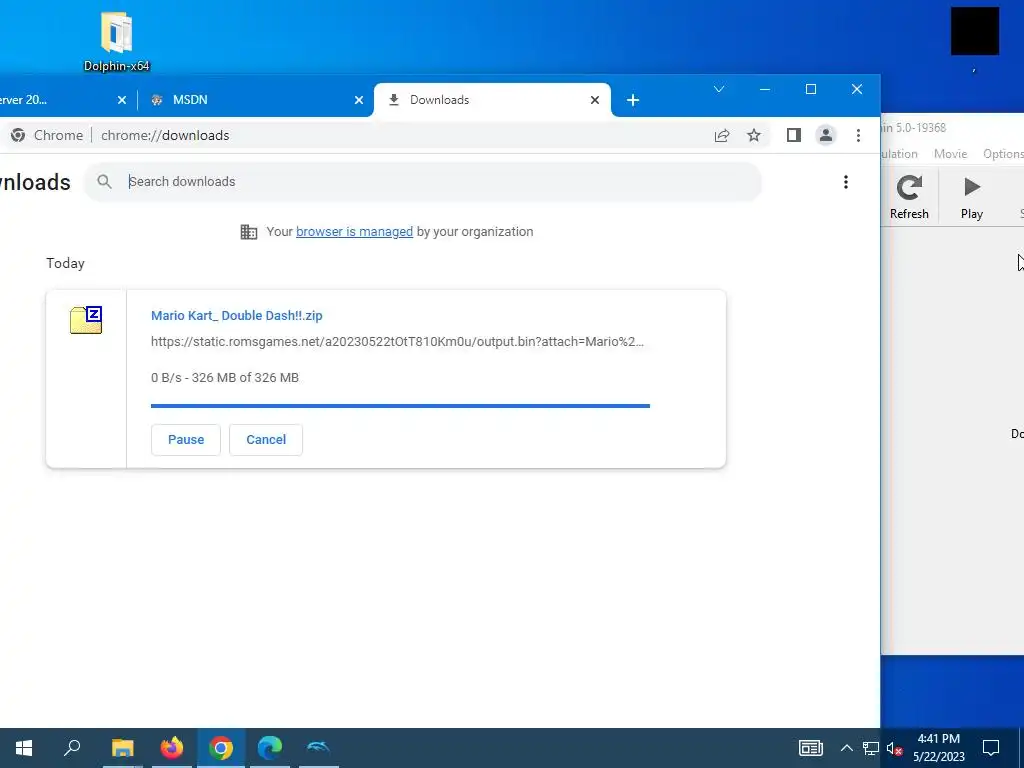Open the Mario Kart_ Double Dash!!.zip link

[236, 315]
